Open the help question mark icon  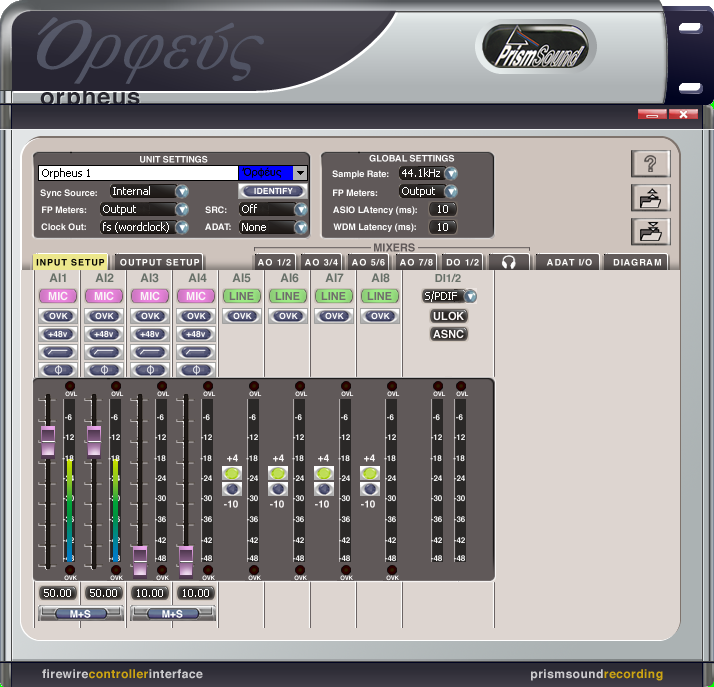[649, 165]
